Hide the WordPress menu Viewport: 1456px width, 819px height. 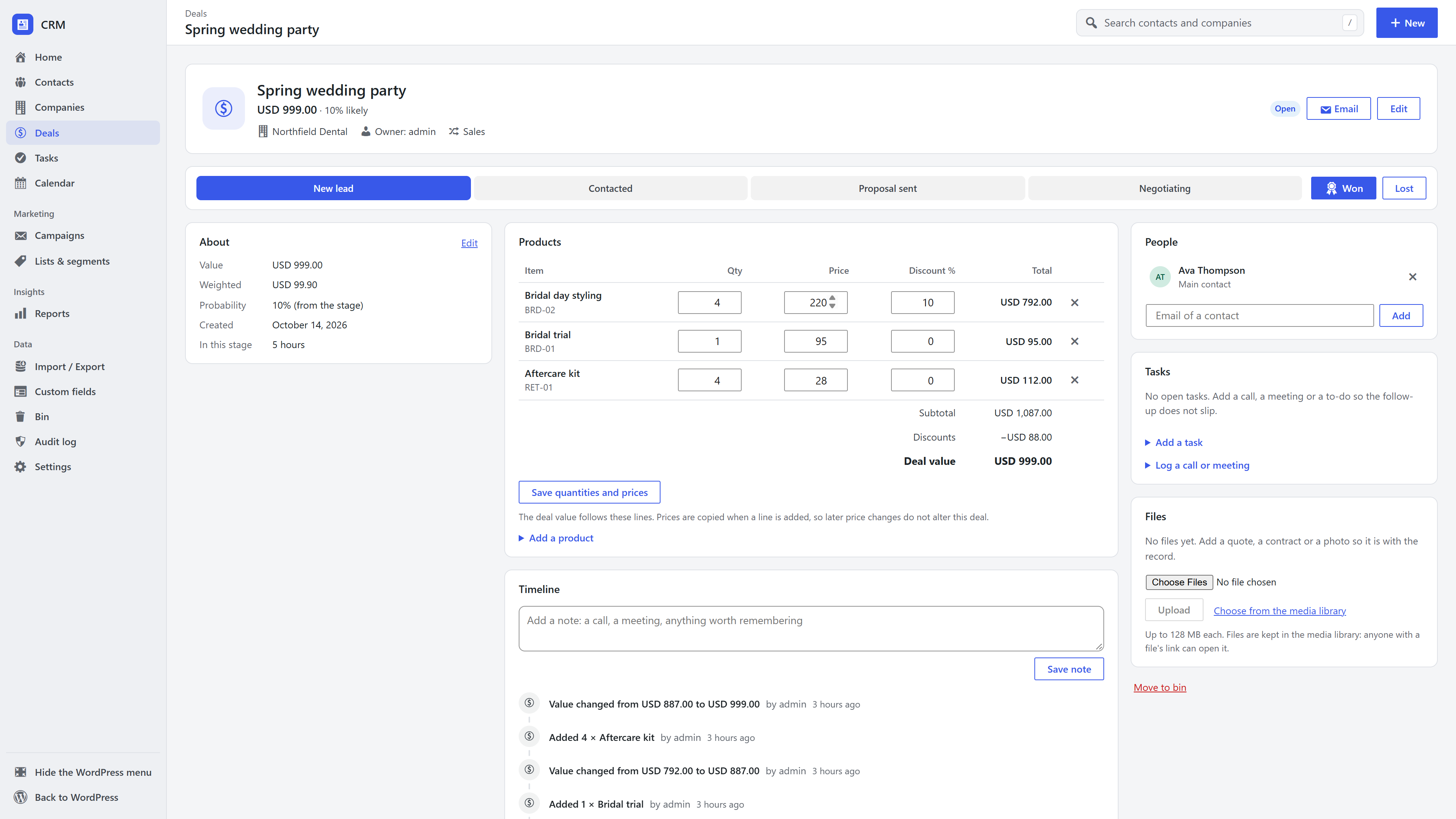(83, 772)
